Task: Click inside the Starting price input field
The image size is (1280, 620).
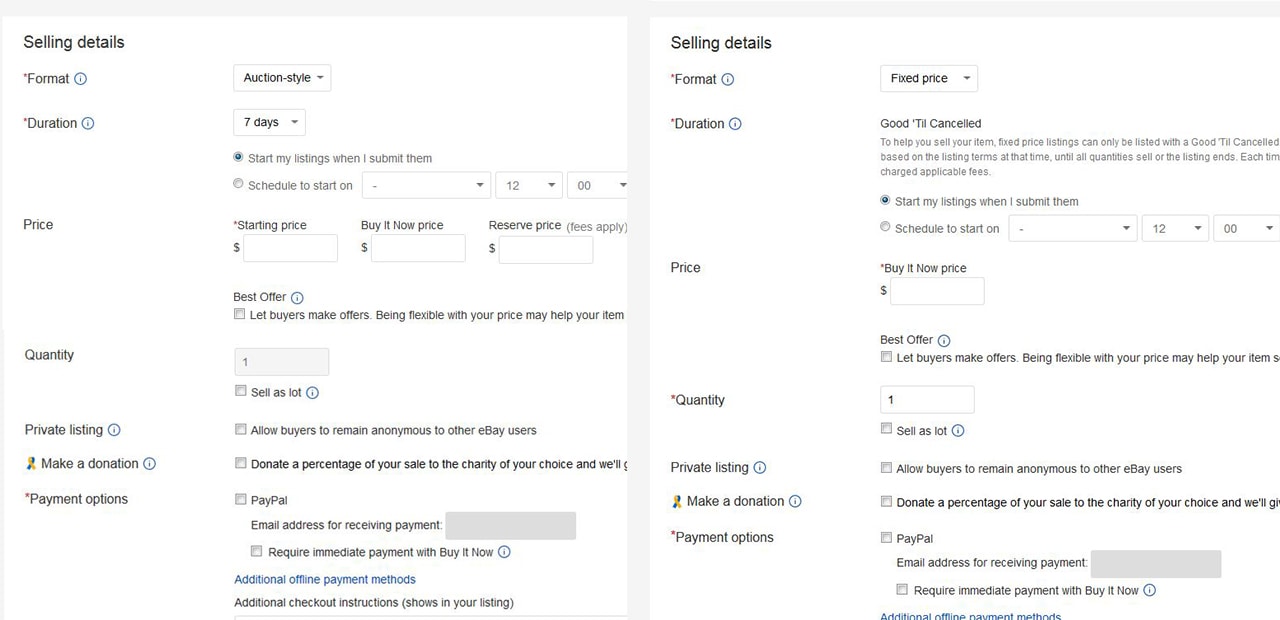Action: click(290, 248)
